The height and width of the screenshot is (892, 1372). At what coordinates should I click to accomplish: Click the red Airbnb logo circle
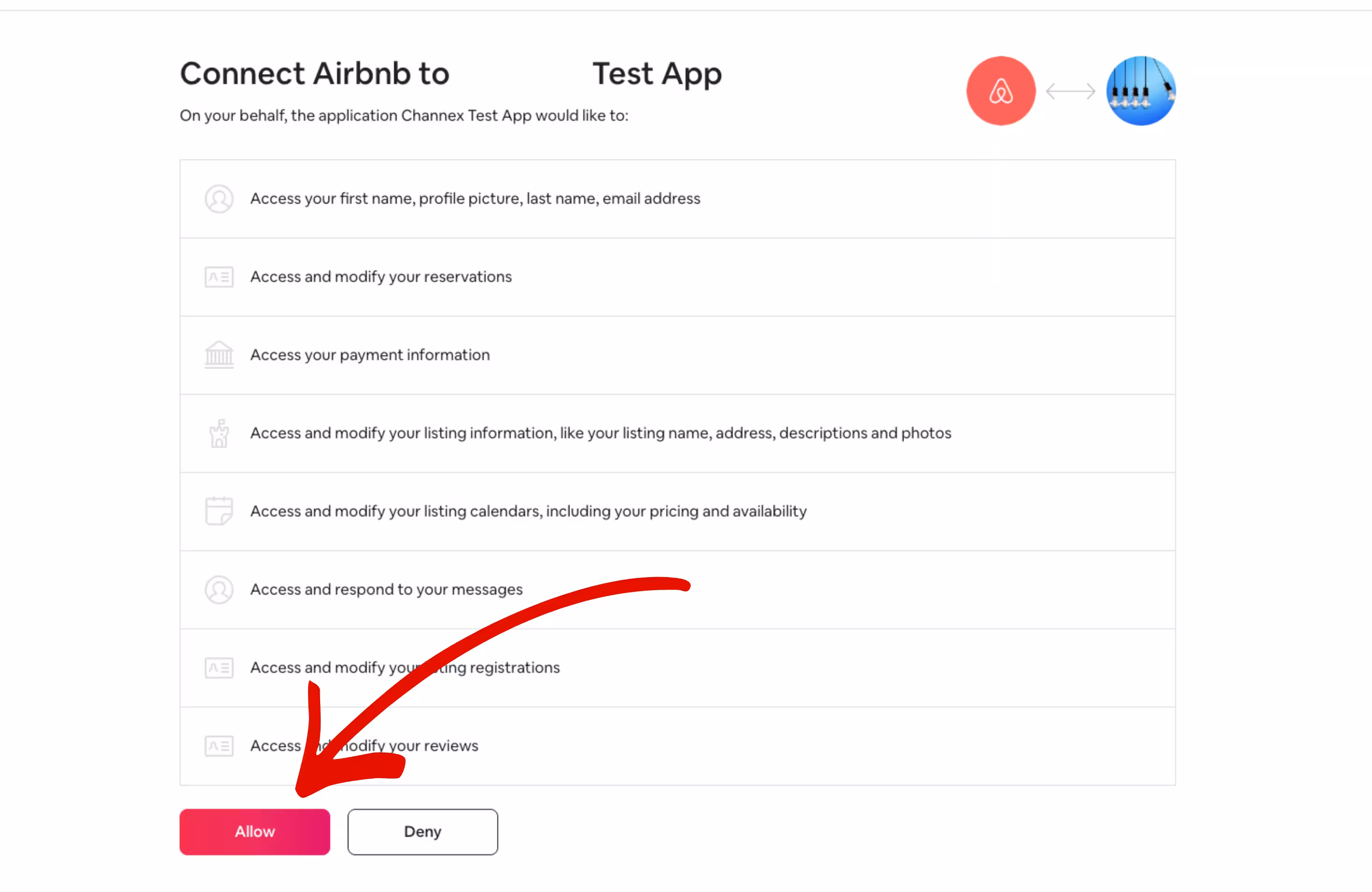pos(1001,91)
